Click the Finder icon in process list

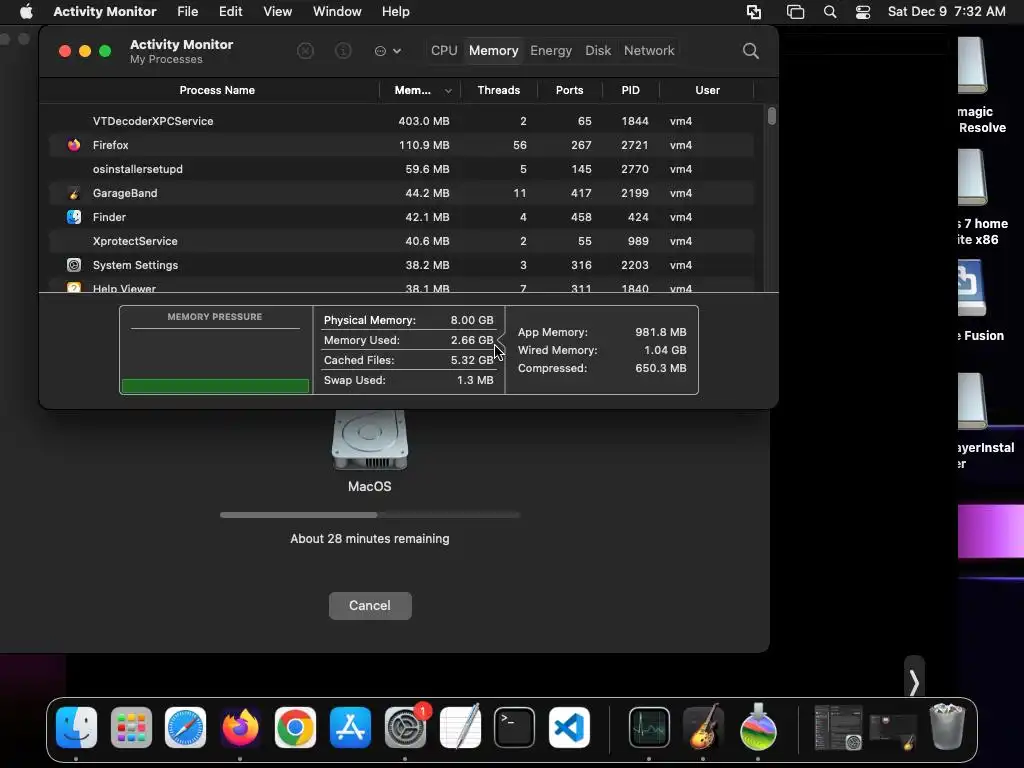click(x=74, y=217)
